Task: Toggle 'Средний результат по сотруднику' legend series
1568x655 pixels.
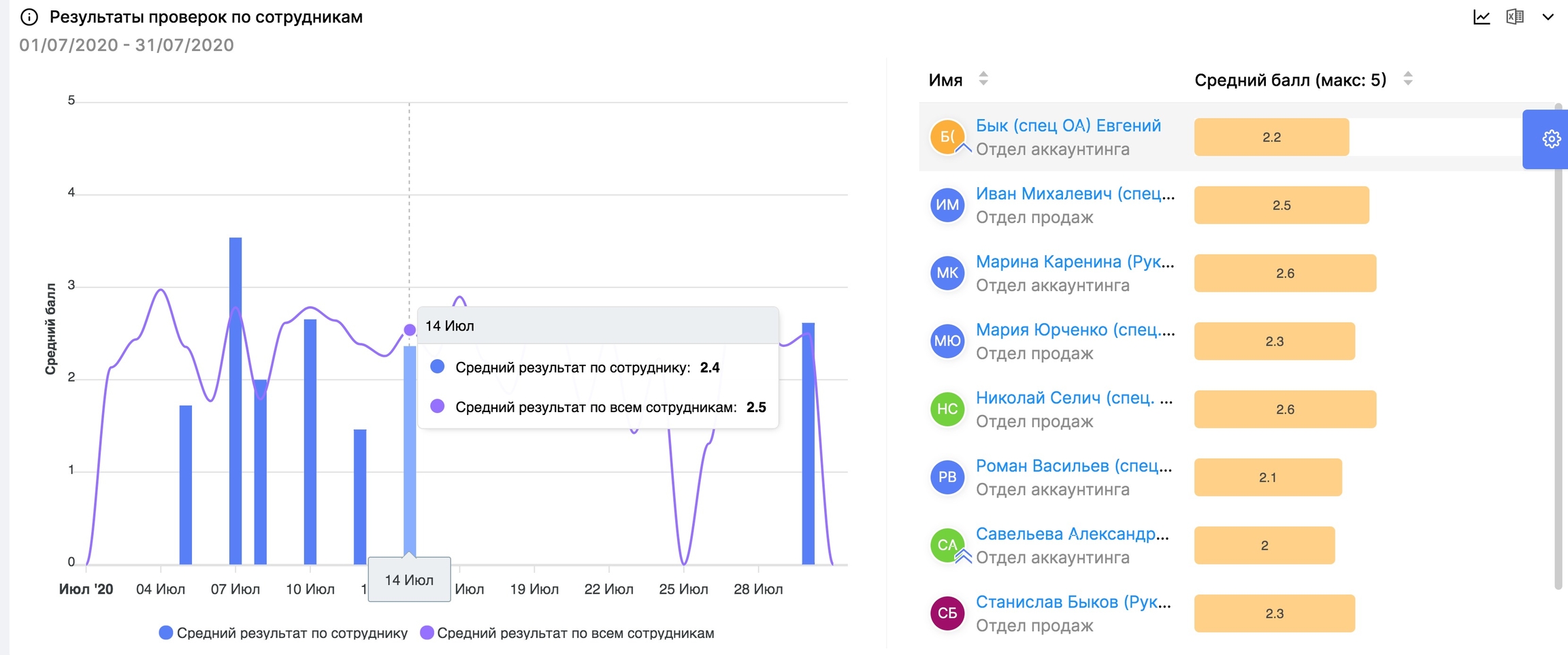Action: tap(283, 633)
